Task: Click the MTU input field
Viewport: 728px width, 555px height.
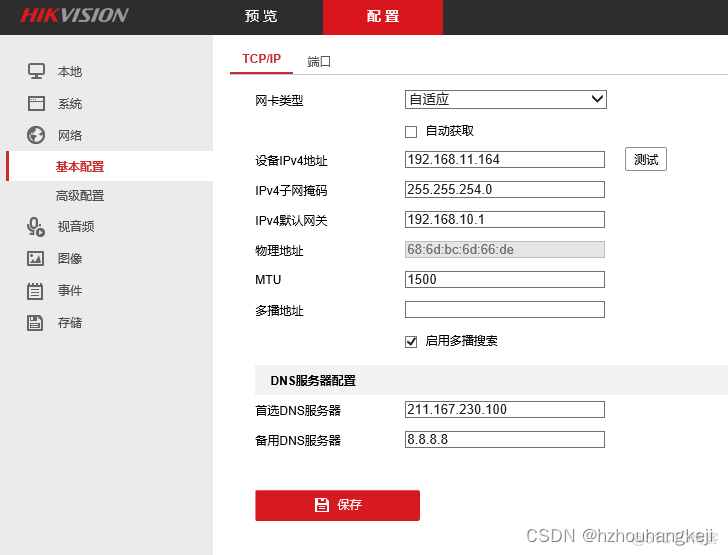Action: (x=505, y=280)
